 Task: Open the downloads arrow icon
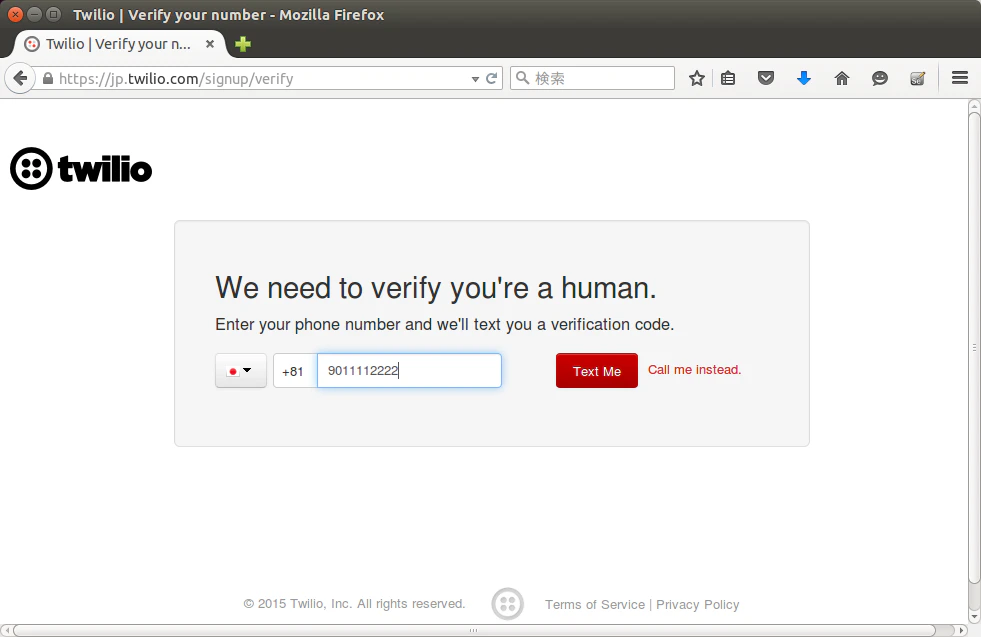[x=804, y=78]
